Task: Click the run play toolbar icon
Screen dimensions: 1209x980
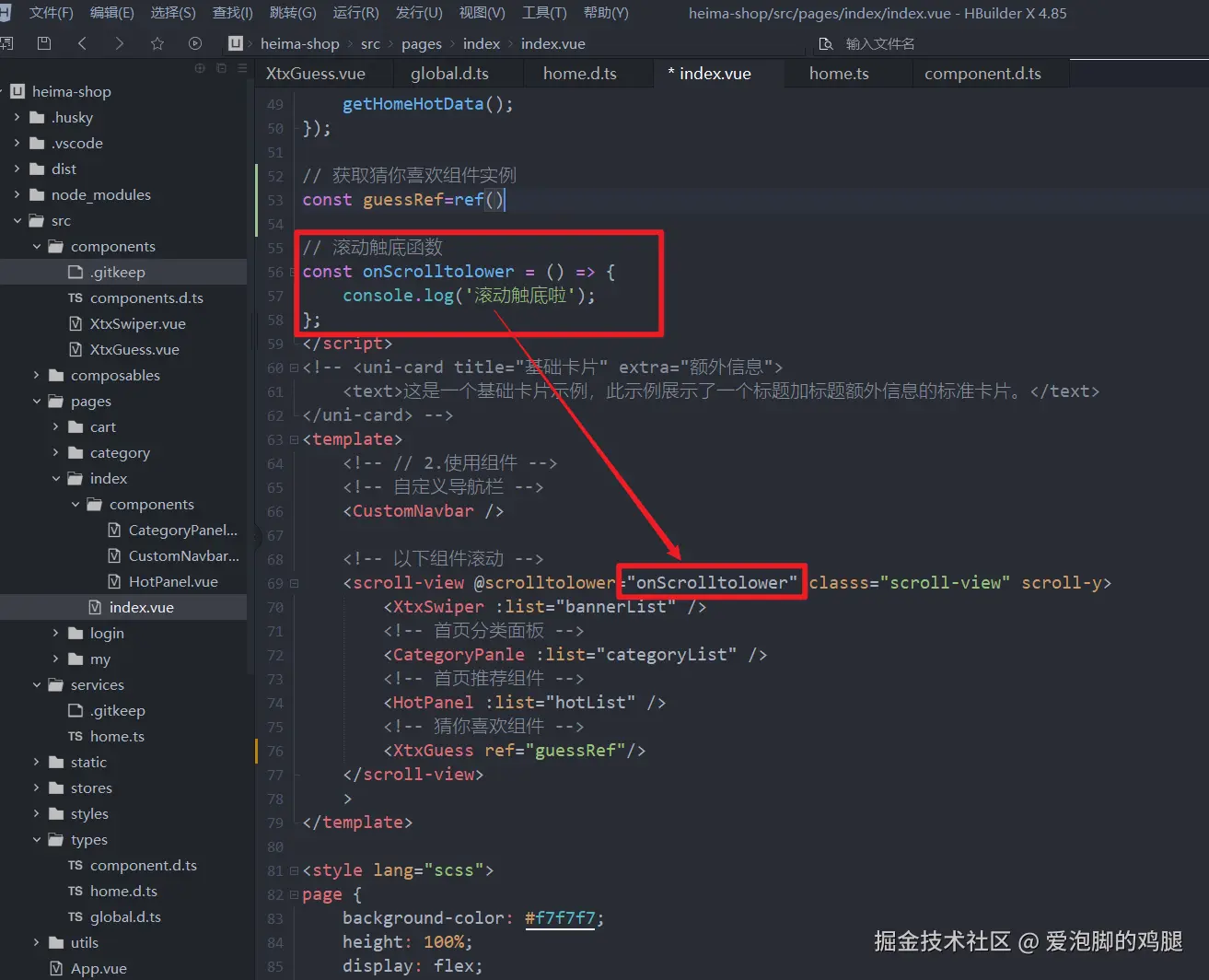Action: tap(195, 43)
